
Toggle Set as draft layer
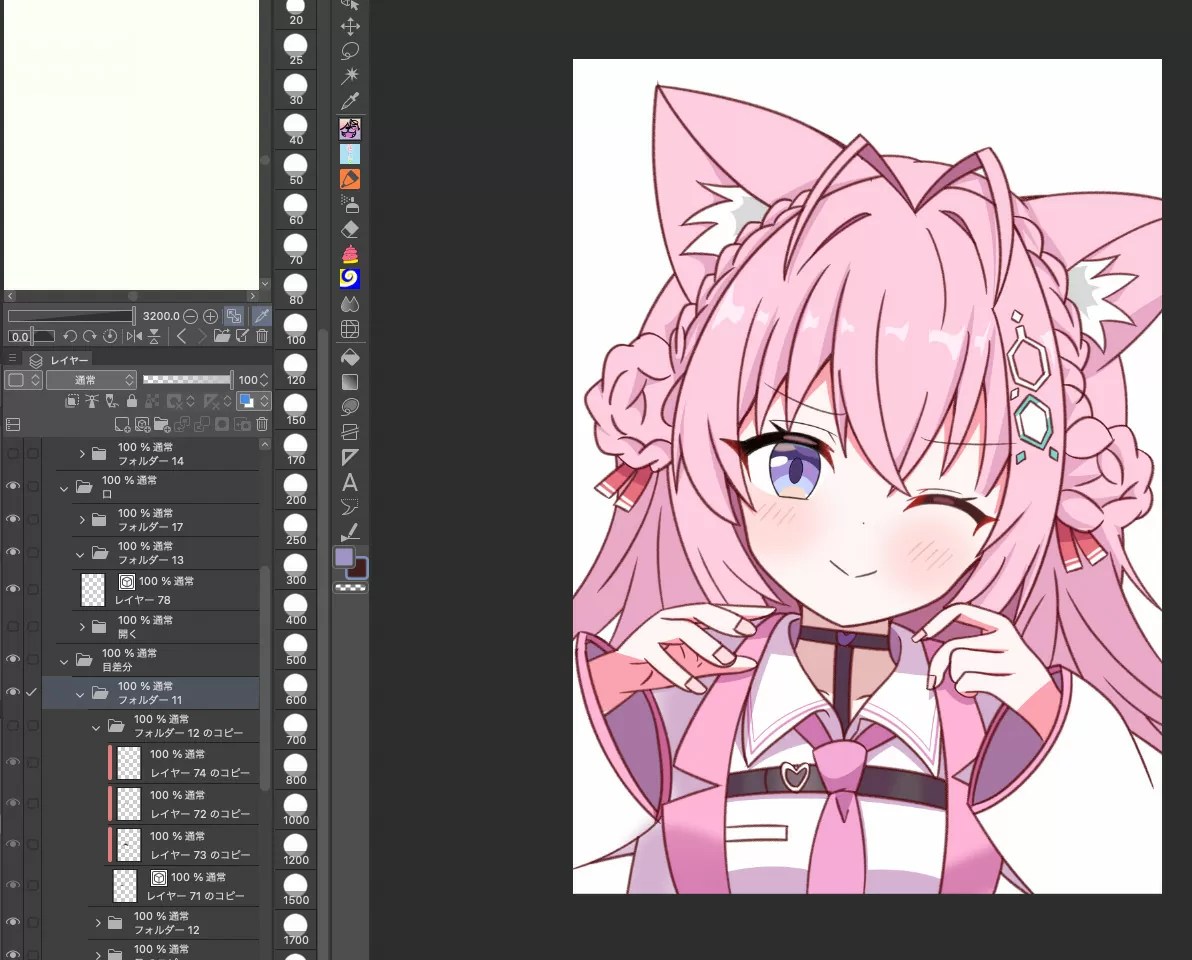coord(112,401)
